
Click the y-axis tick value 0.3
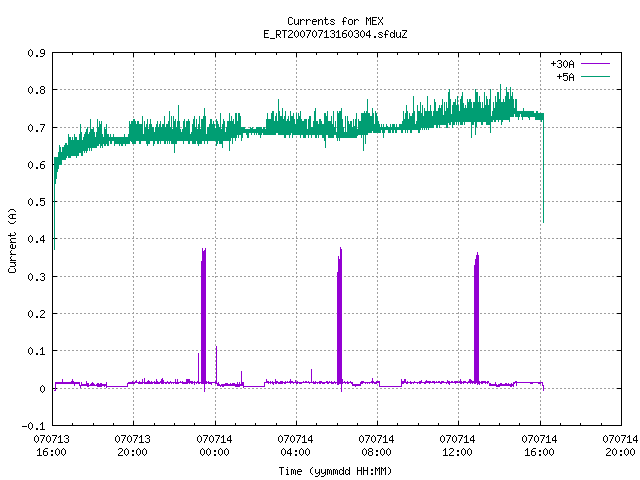36,277
